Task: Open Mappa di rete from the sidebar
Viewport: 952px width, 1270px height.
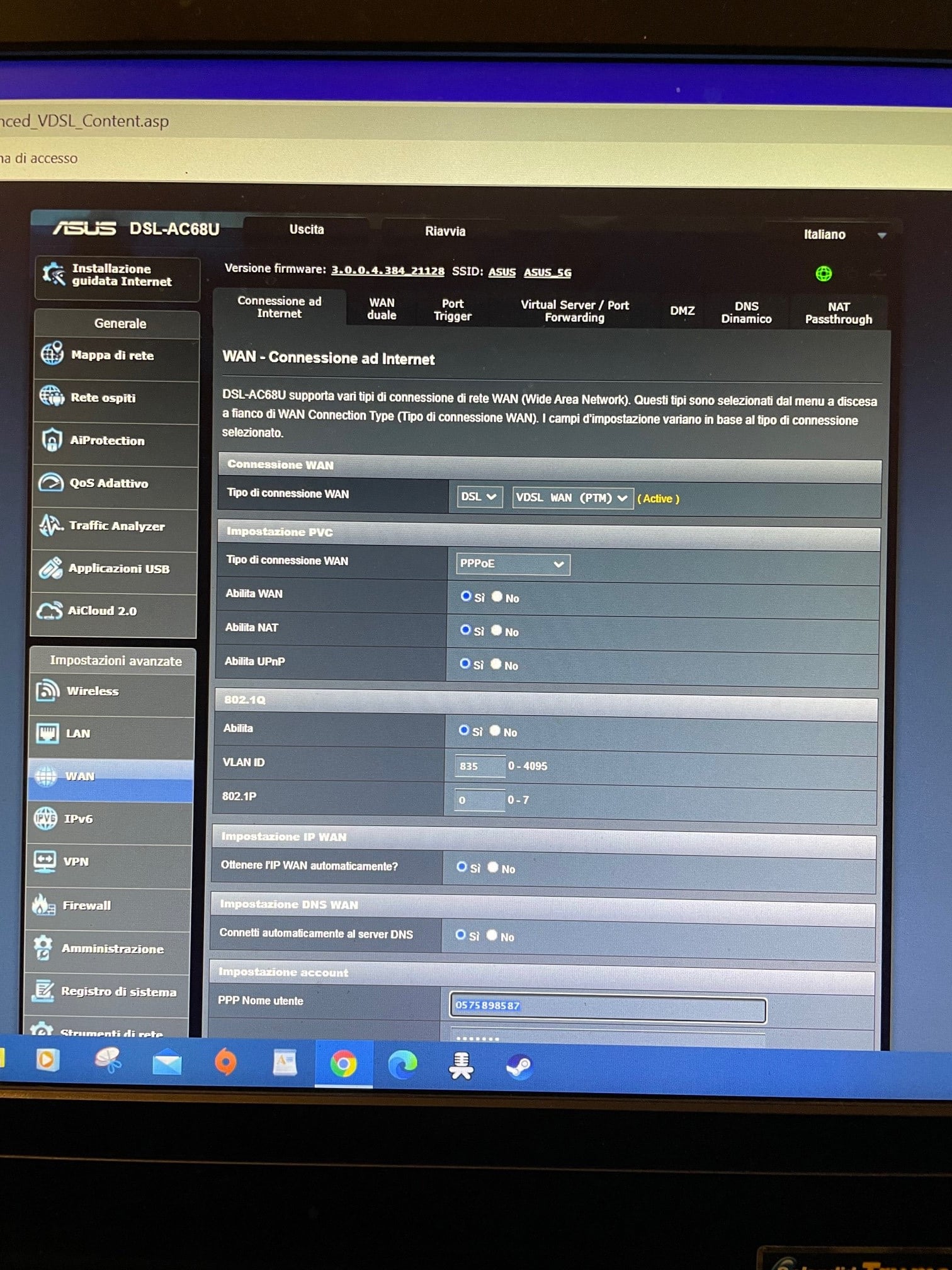Action: [x=112, y=355]
